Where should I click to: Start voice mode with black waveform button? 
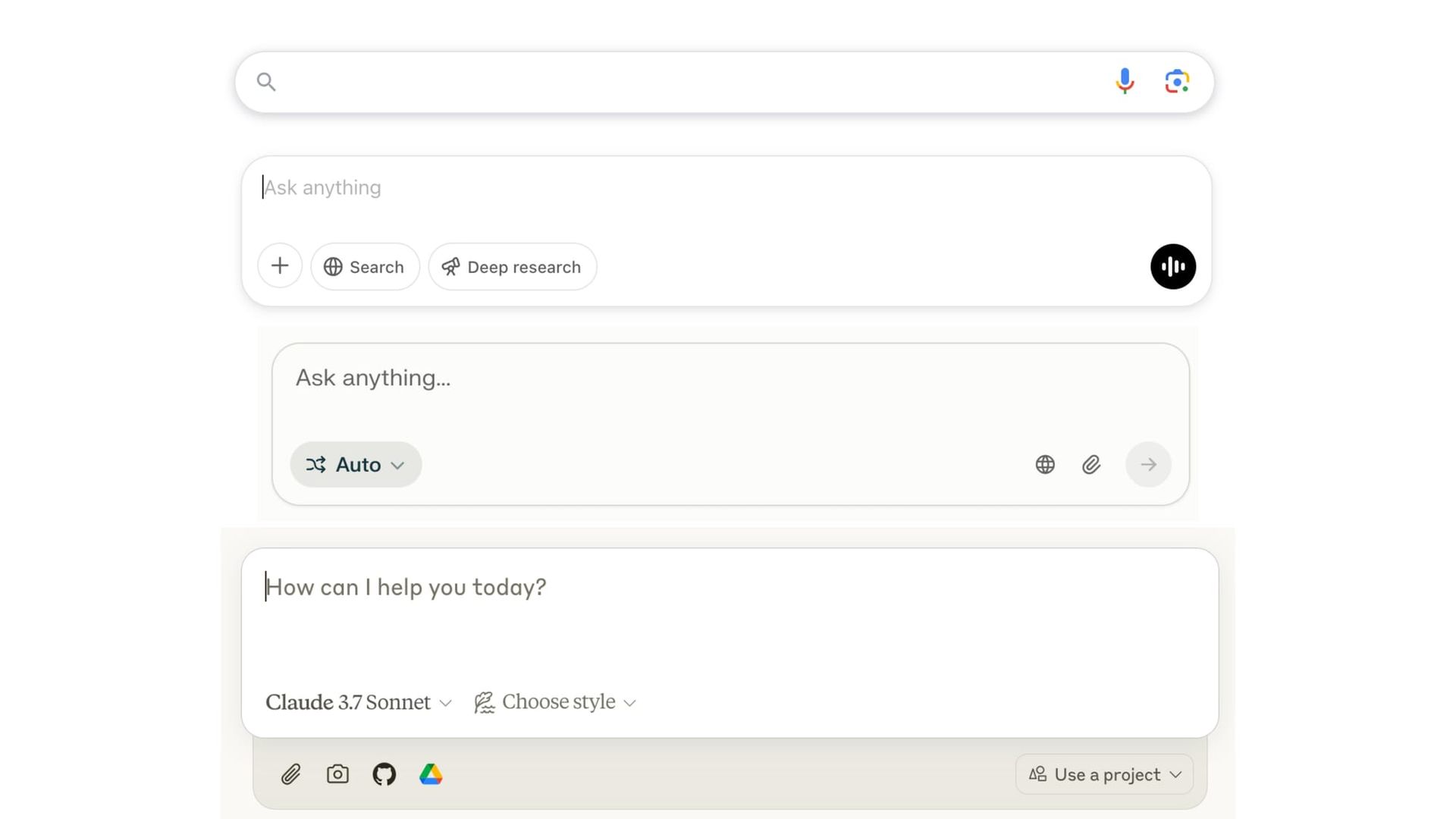[x=1172, y=266]
